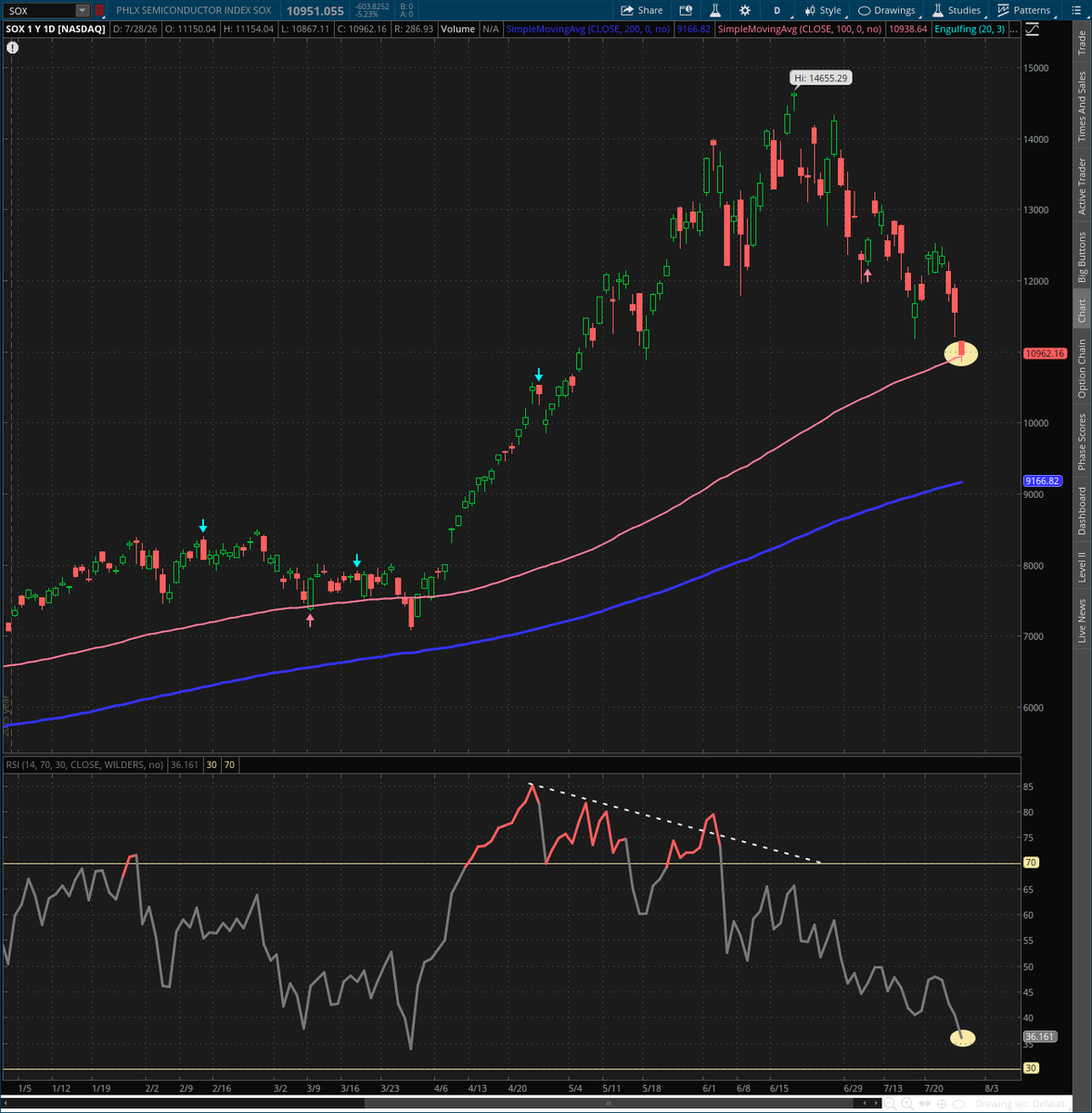This screenshot has height=1113, width=1092.
Task: Click the red clipboard link icon beside symbol
Action: 98,10
